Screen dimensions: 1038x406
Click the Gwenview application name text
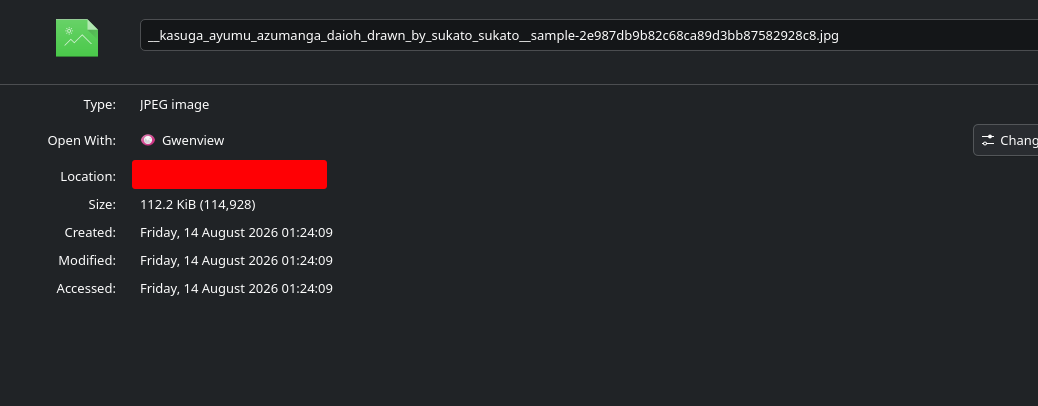coord(193,140)
